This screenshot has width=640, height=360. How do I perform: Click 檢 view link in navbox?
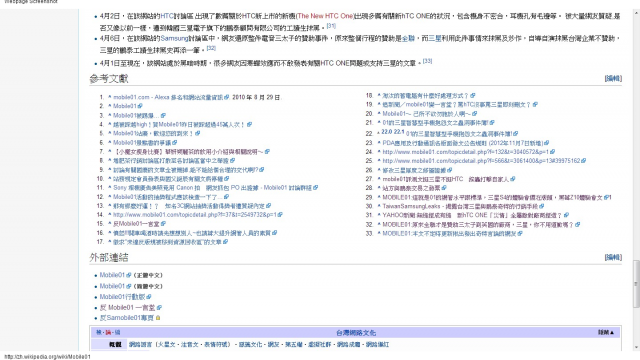(99, 333)
